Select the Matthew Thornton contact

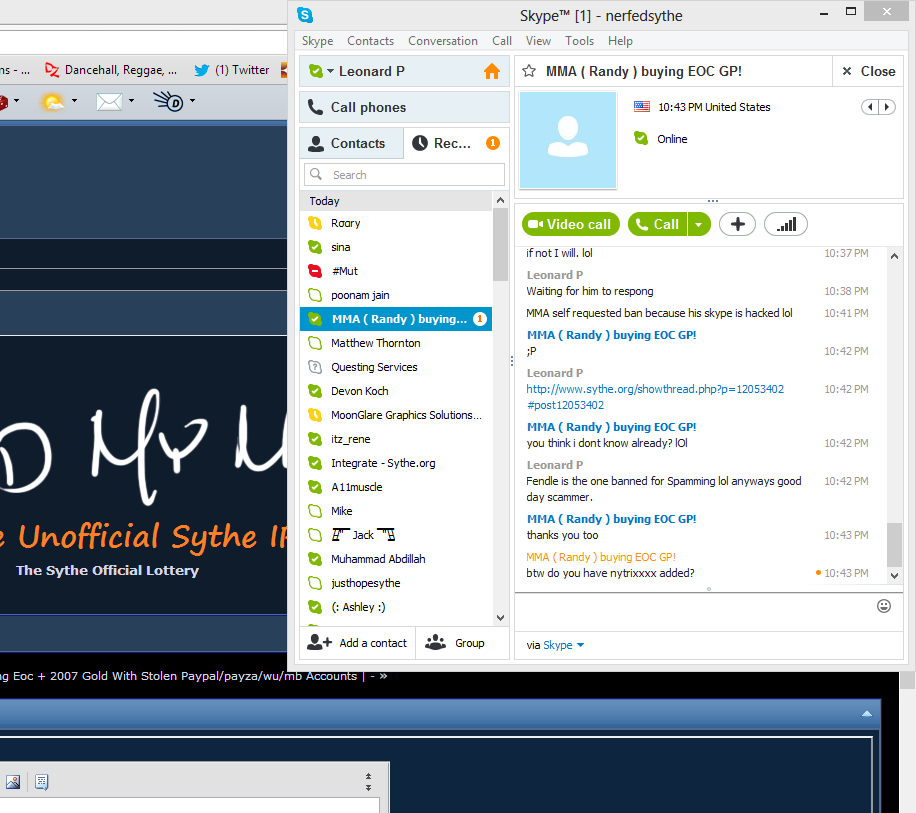click(x=396, y=343)
